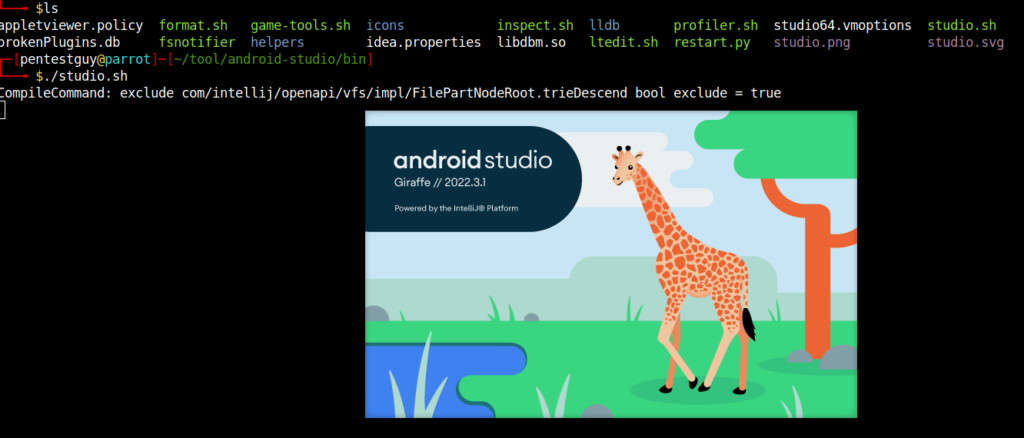The height and width of the screenshot is (438, 1024).
Task: Click ltedit.sh in the listing
Action: [x=624, y=43]
